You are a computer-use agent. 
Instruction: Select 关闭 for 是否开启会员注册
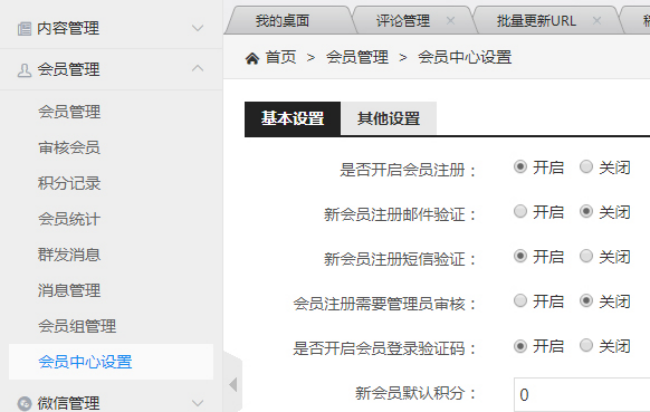(x=586, y=167)
